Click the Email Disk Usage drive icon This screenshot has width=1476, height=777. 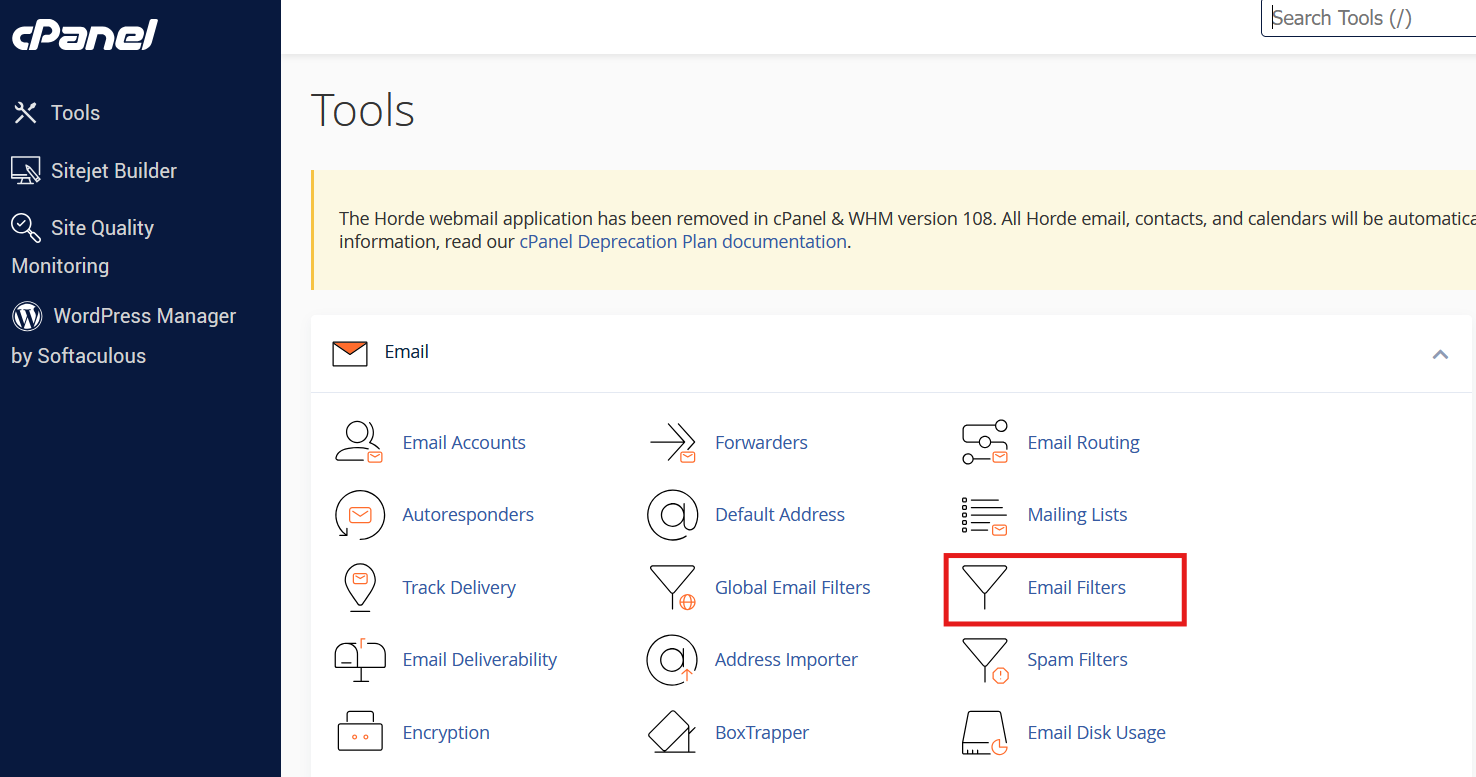[984, 732]
